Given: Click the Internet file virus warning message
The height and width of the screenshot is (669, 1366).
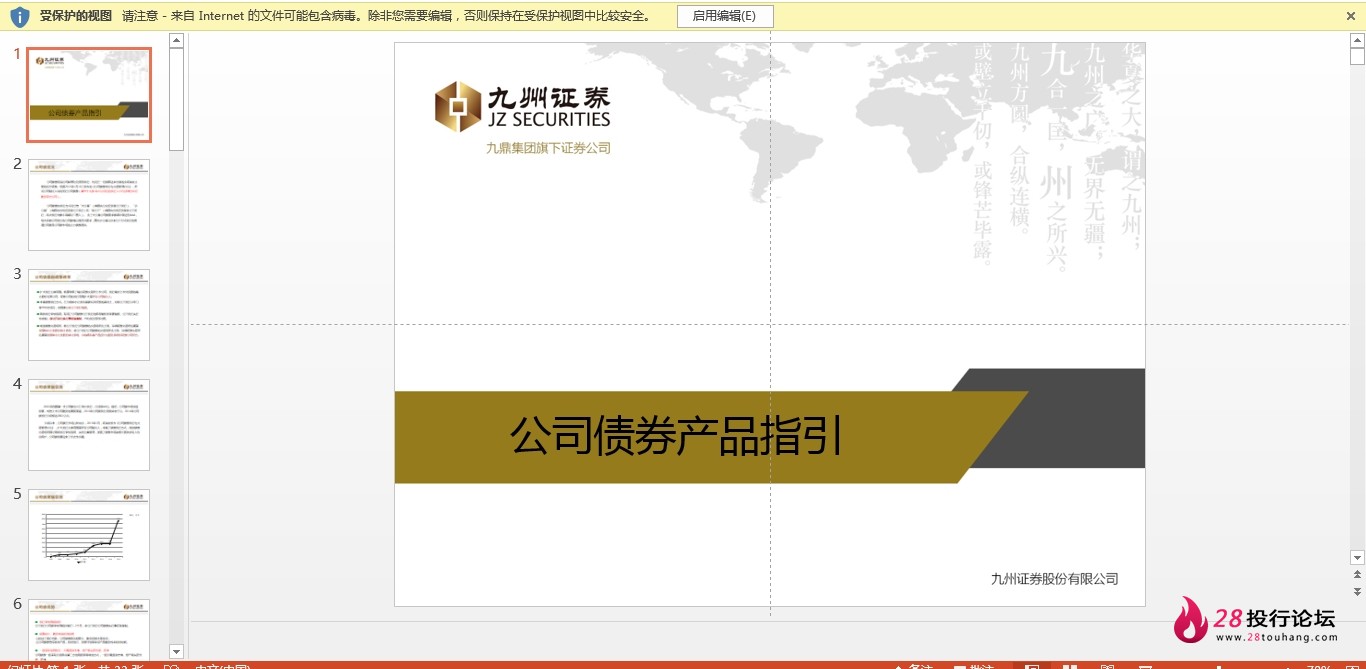Looking at the screenshot, I should 389,16.
